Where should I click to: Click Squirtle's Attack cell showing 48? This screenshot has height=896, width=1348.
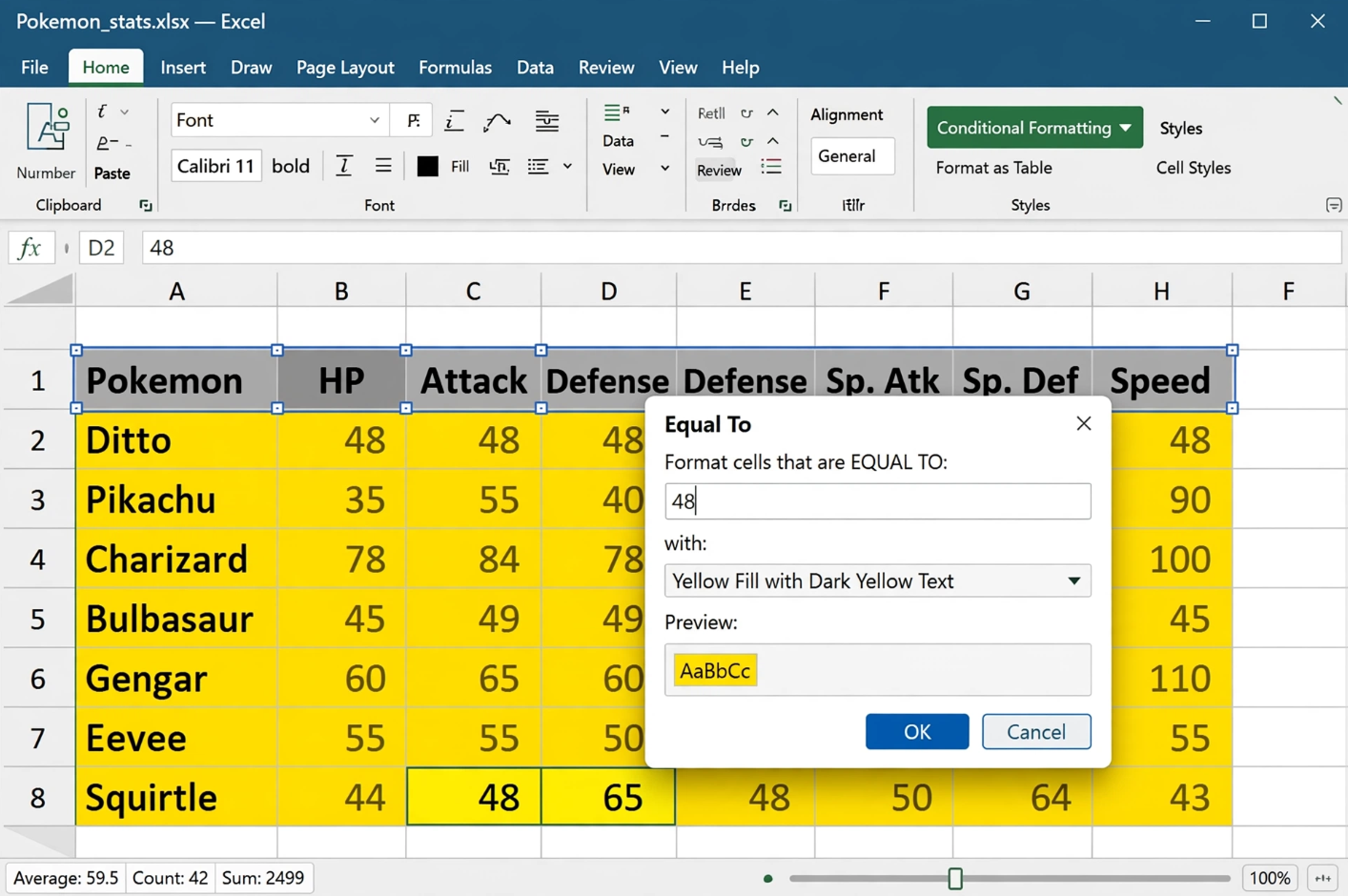pos(474,797)
